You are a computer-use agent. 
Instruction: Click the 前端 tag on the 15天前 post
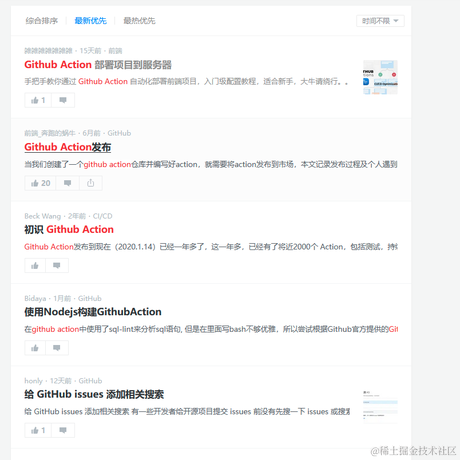115,51
